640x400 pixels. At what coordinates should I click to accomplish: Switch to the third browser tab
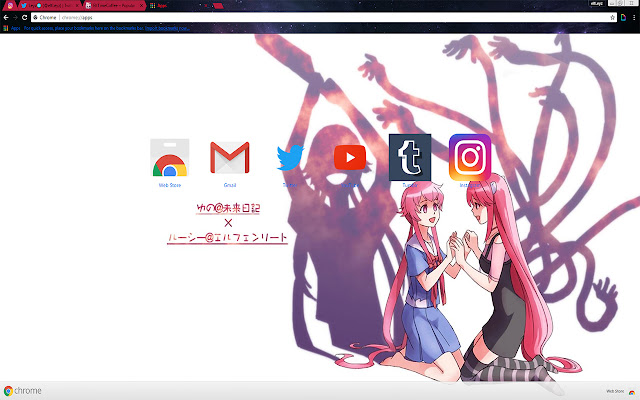click(x=114, y=6)
